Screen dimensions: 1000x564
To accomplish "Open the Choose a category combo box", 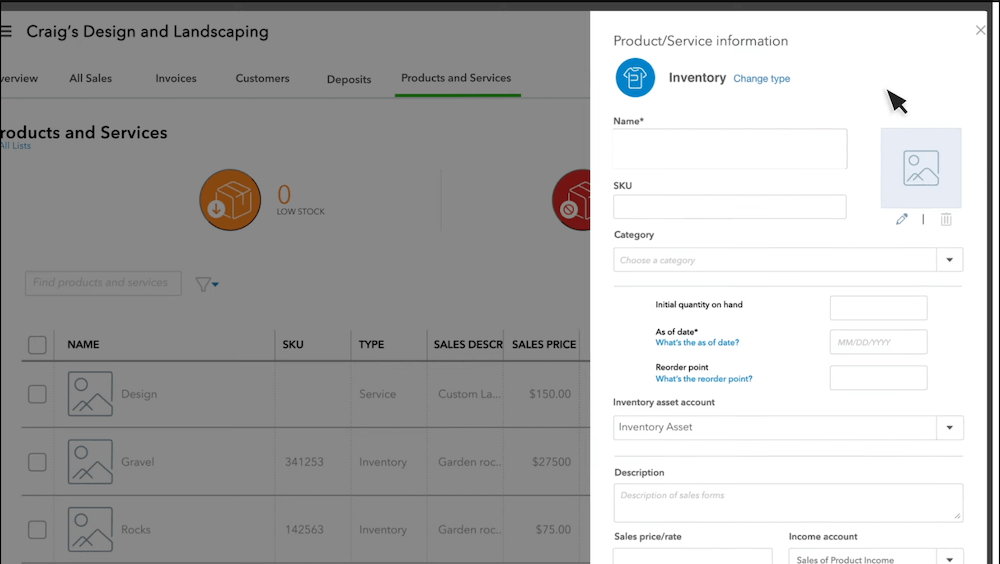I will (788, 260).
